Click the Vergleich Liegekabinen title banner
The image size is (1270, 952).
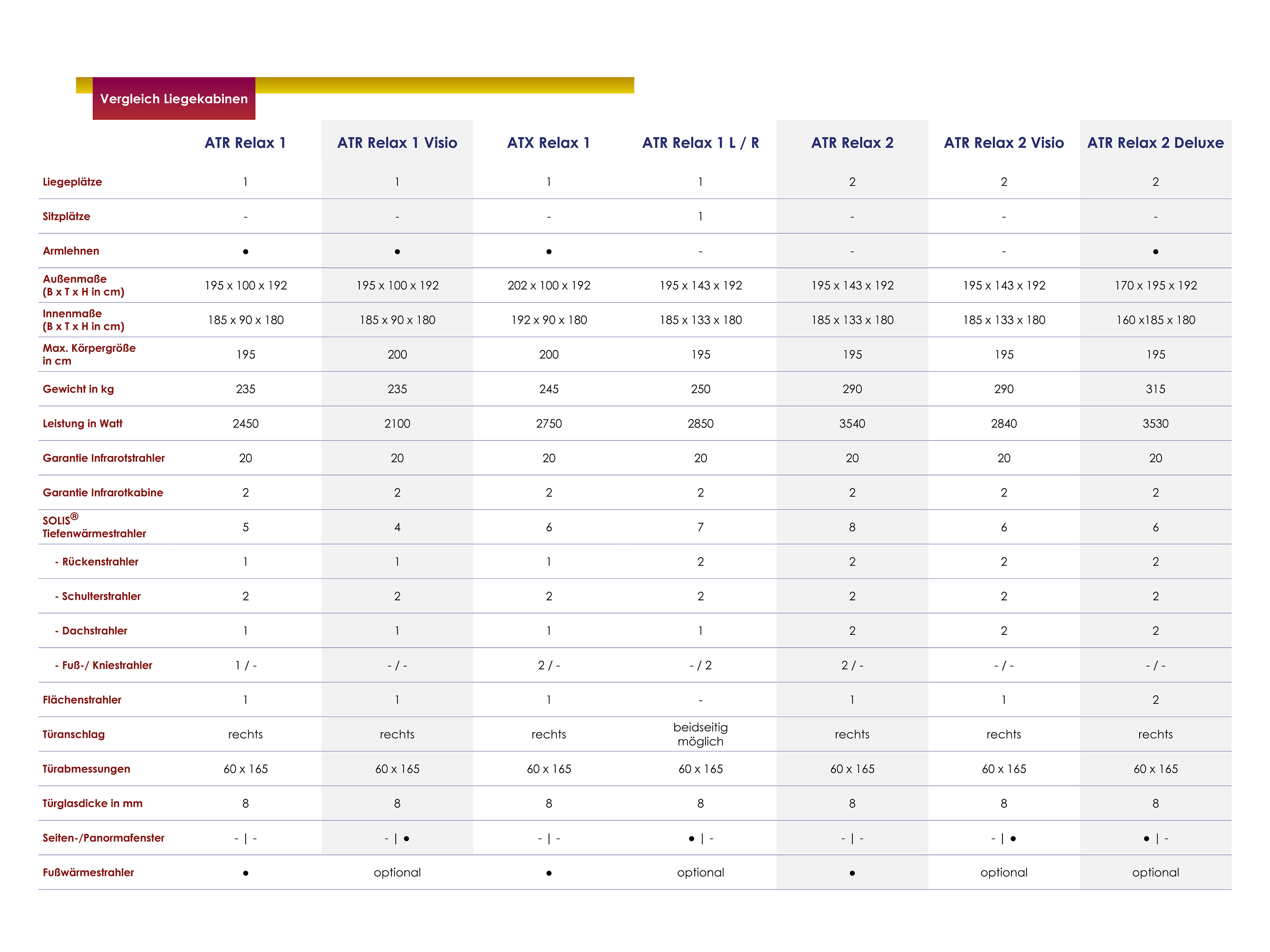tap(173, 99)
